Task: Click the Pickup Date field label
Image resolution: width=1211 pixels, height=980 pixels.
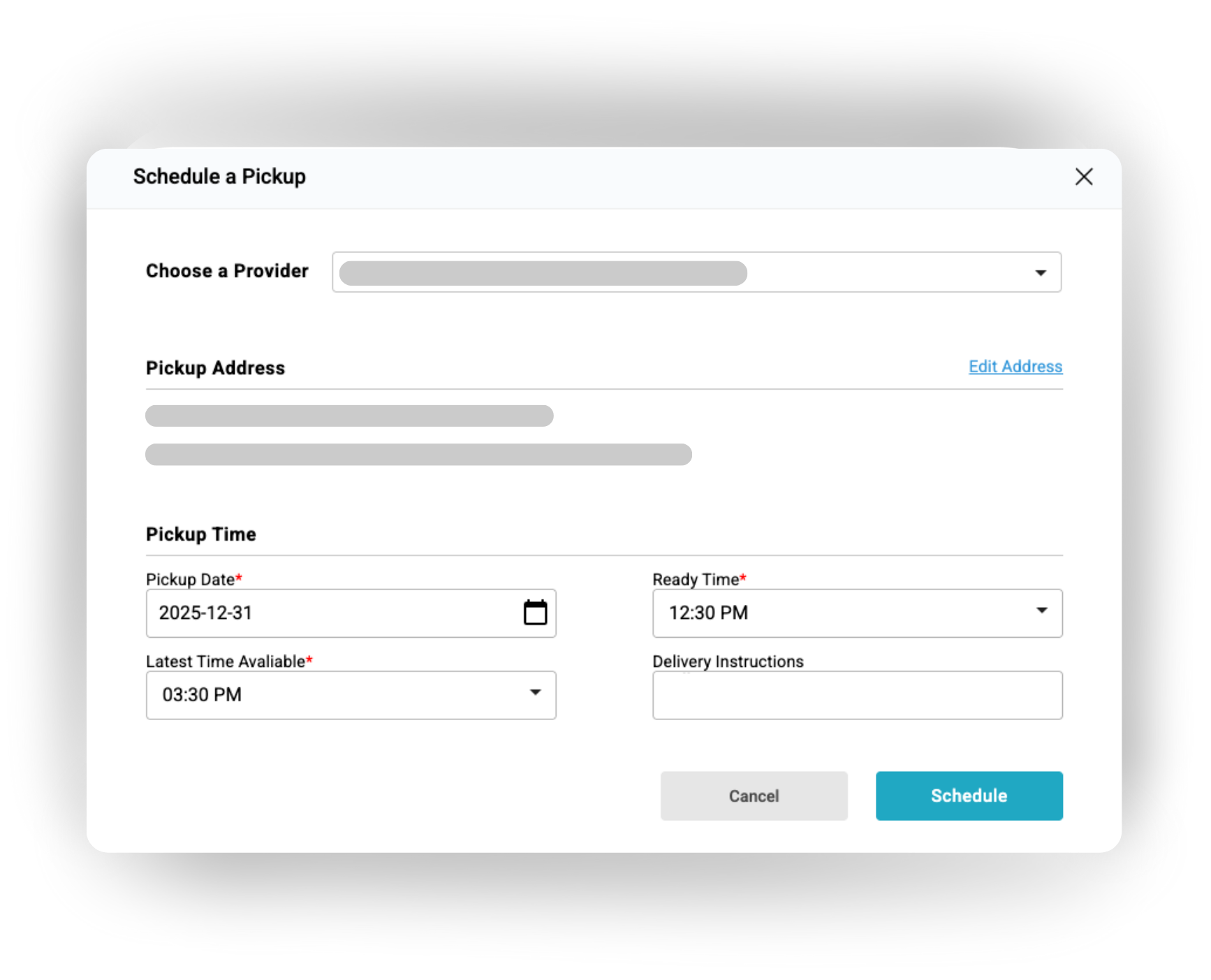Action: (190, 580)
